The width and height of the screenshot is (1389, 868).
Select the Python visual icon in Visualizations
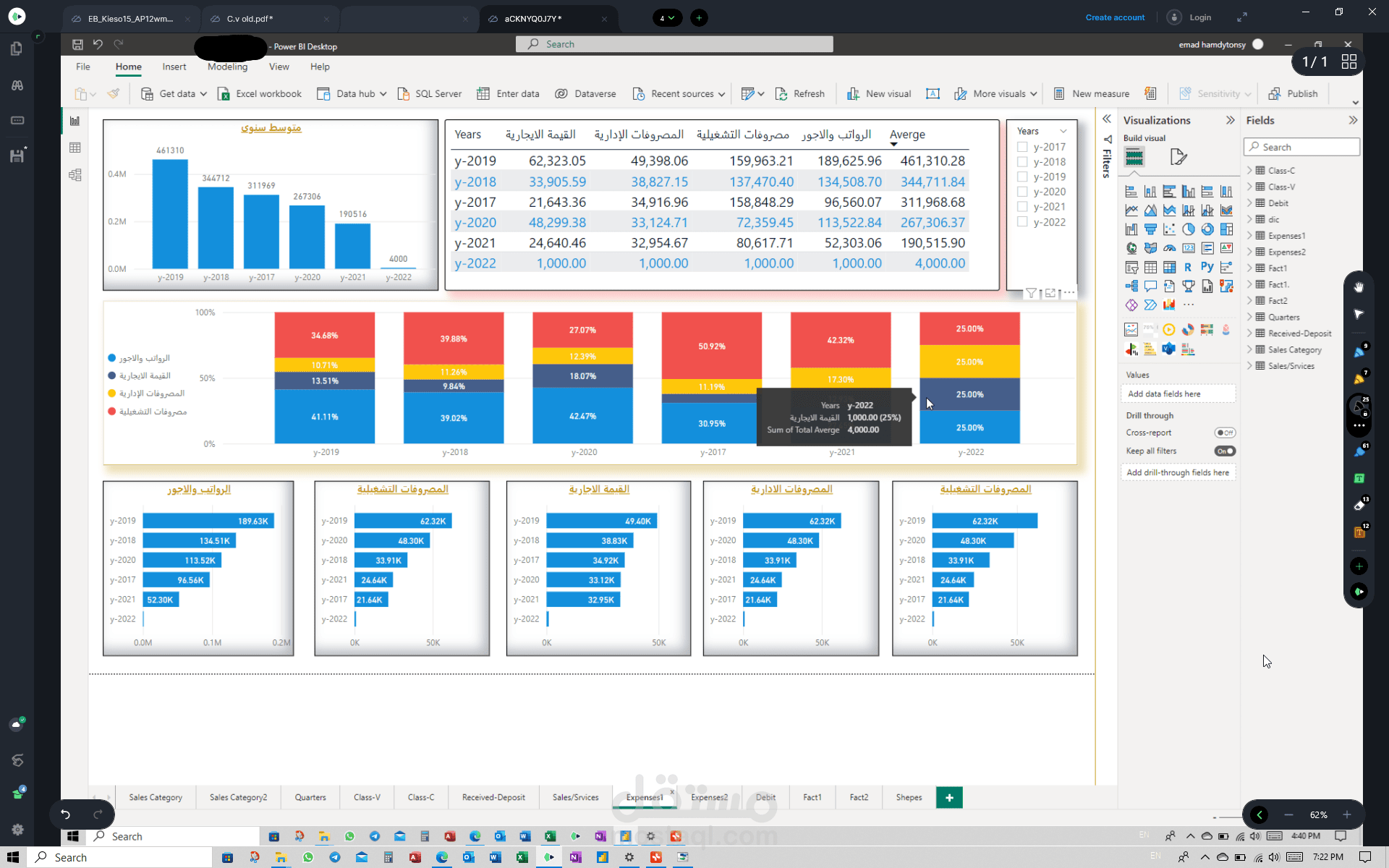click(x=1207, y=267)
